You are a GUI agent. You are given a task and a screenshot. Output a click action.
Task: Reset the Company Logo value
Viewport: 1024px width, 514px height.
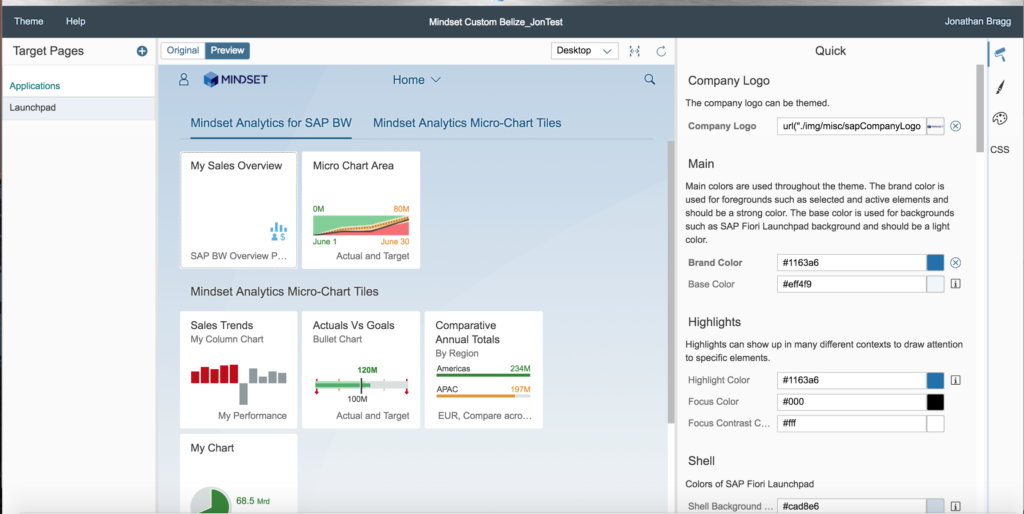click(x=955, y=126)
